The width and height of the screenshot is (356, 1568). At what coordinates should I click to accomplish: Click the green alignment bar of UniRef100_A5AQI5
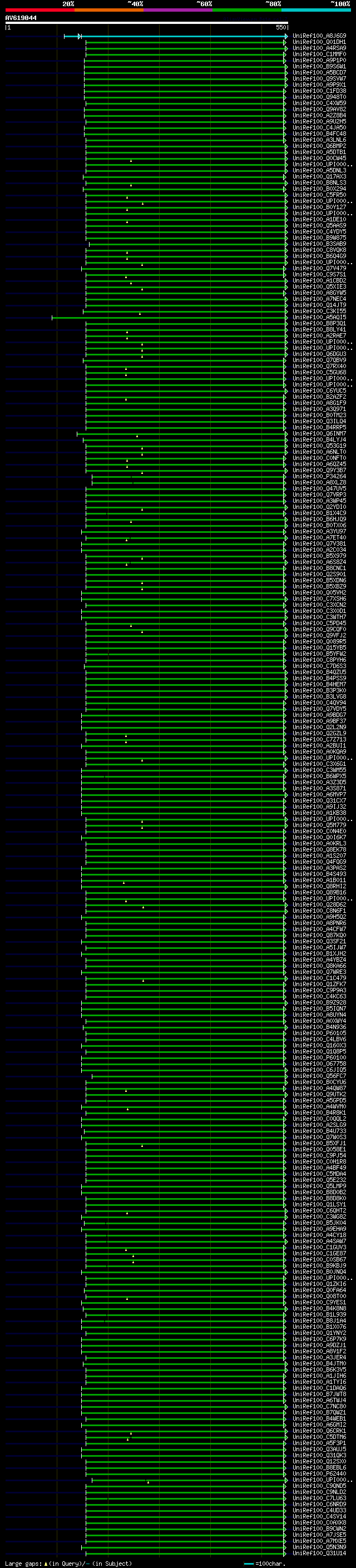click(x=169, y=318)
